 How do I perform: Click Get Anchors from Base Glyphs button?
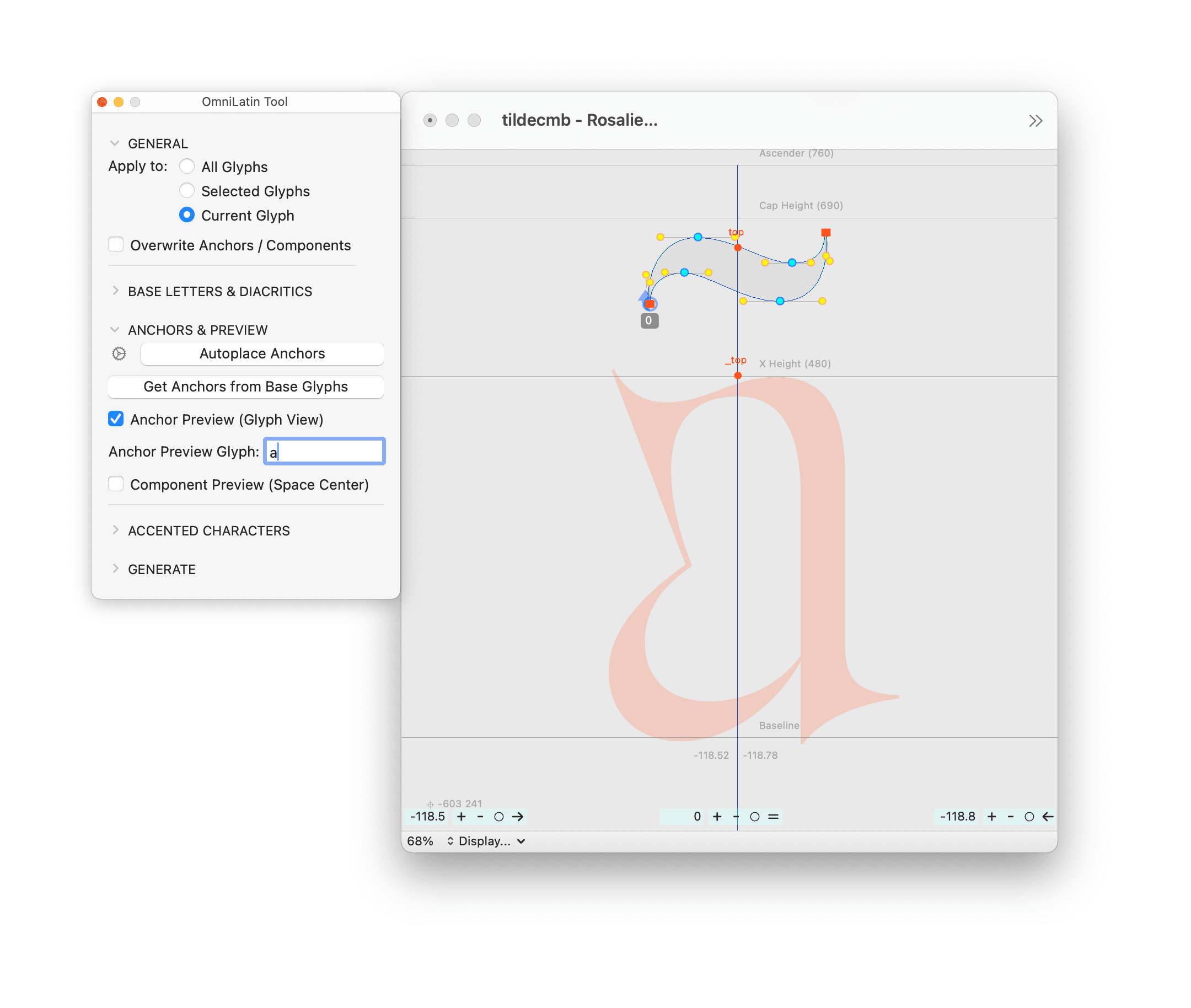pyautogui.click(x=245, y=387)
